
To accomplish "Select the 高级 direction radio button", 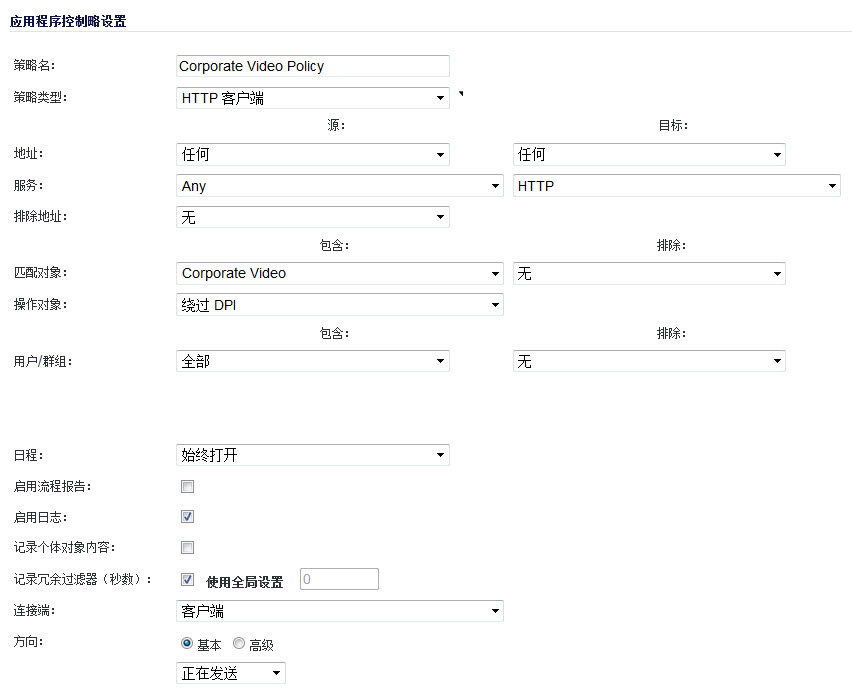I will [239, 643].
